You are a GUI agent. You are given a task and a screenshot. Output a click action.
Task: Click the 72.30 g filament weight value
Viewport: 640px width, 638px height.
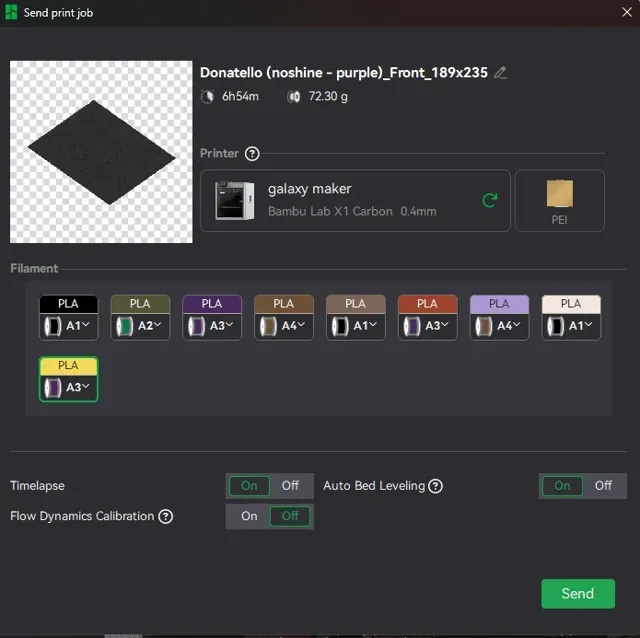328,97
